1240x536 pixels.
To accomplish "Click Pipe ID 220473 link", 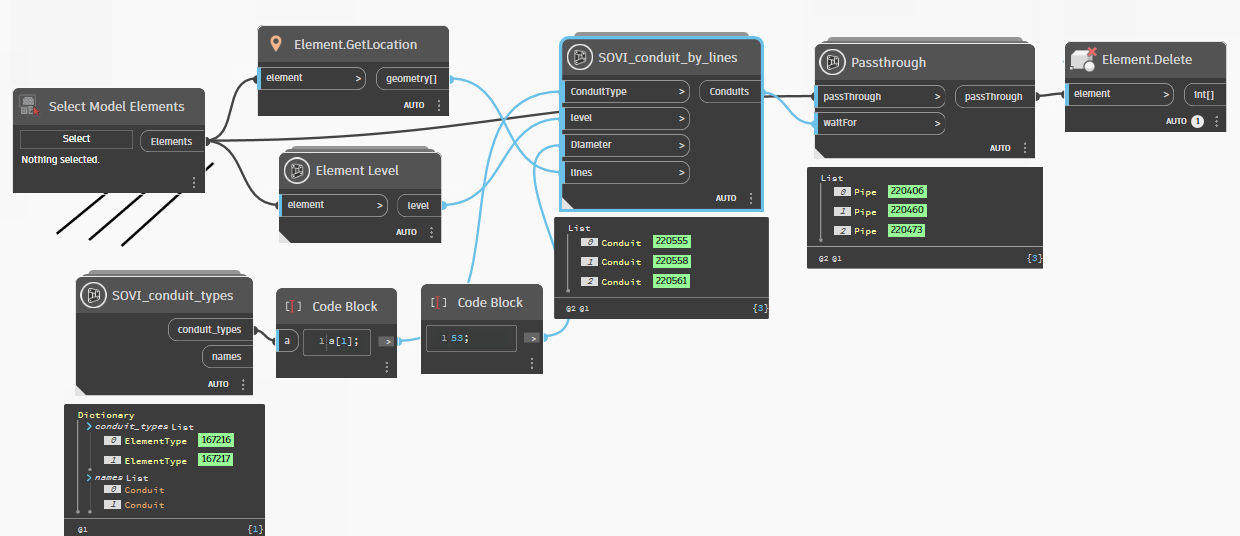I will pyautogui.click(x=907, y=230).
